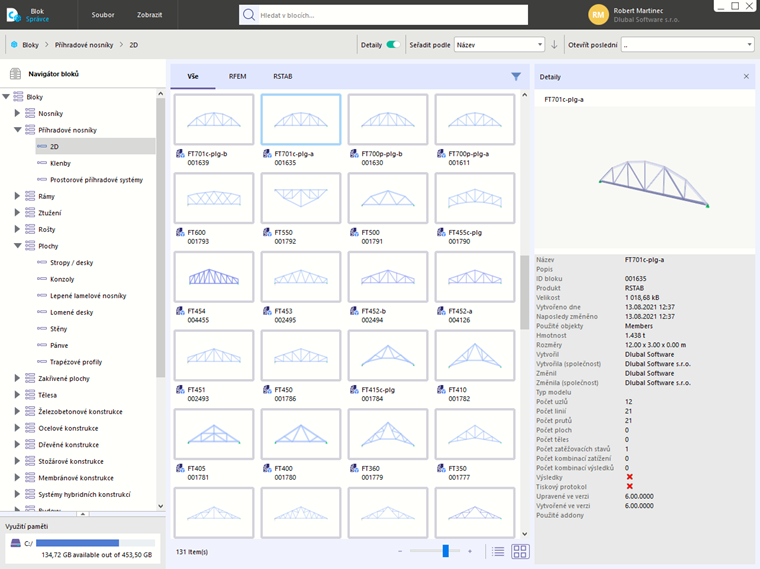Image resolution: width=760 pixels, height=569 pixels.
Task: Expand the Nosníky tree node
Action: coord(17,113)
